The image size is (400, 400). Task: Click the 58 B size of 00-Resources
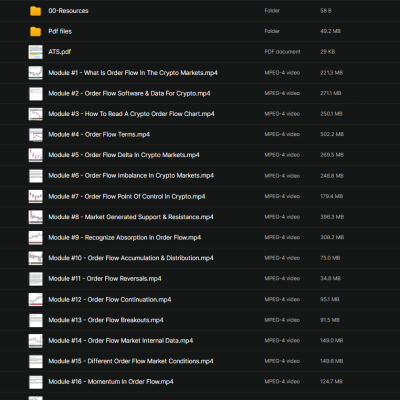326,11
